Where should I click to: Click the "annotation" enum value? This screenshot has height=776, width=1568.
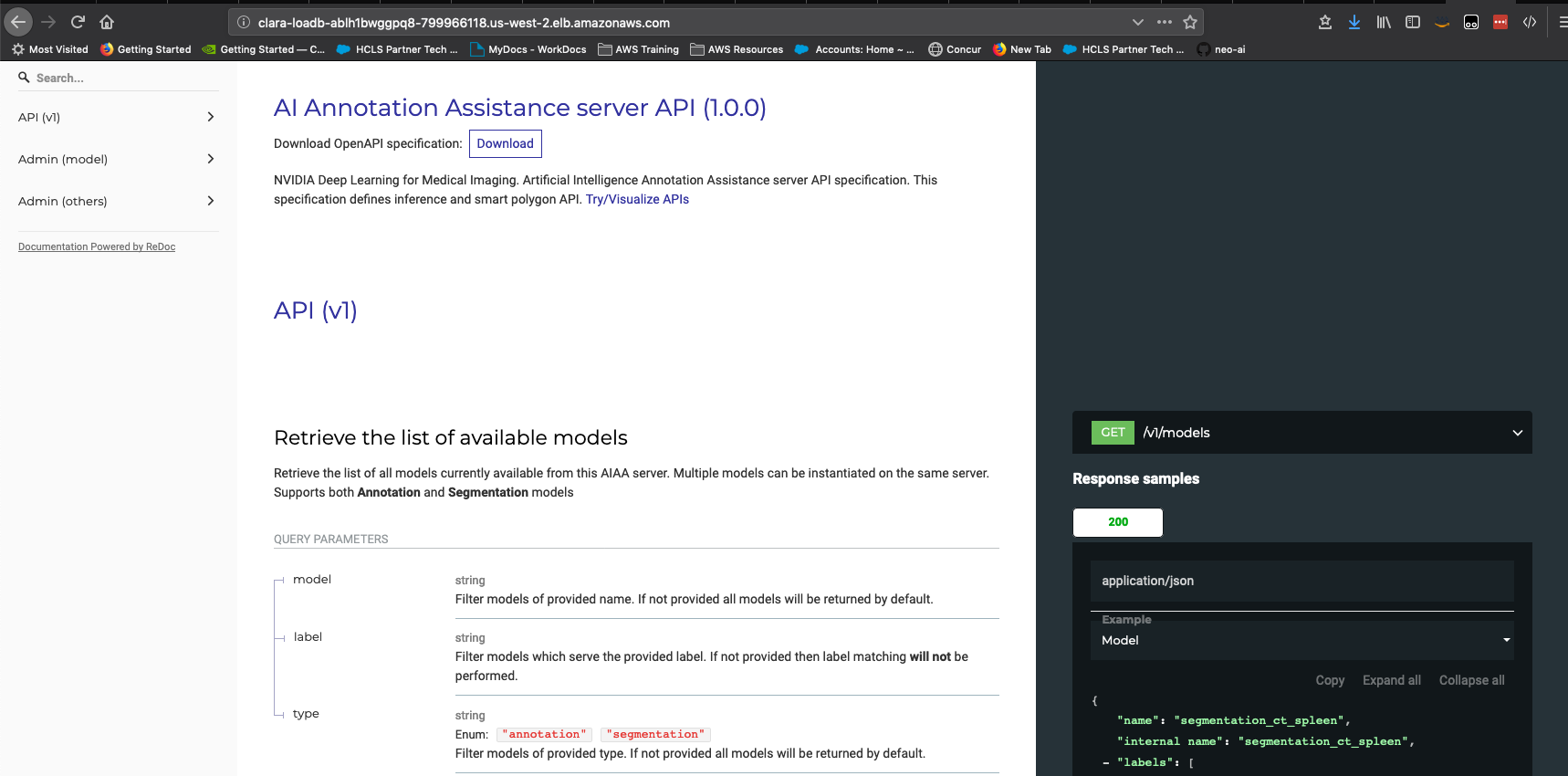point(545,734)
